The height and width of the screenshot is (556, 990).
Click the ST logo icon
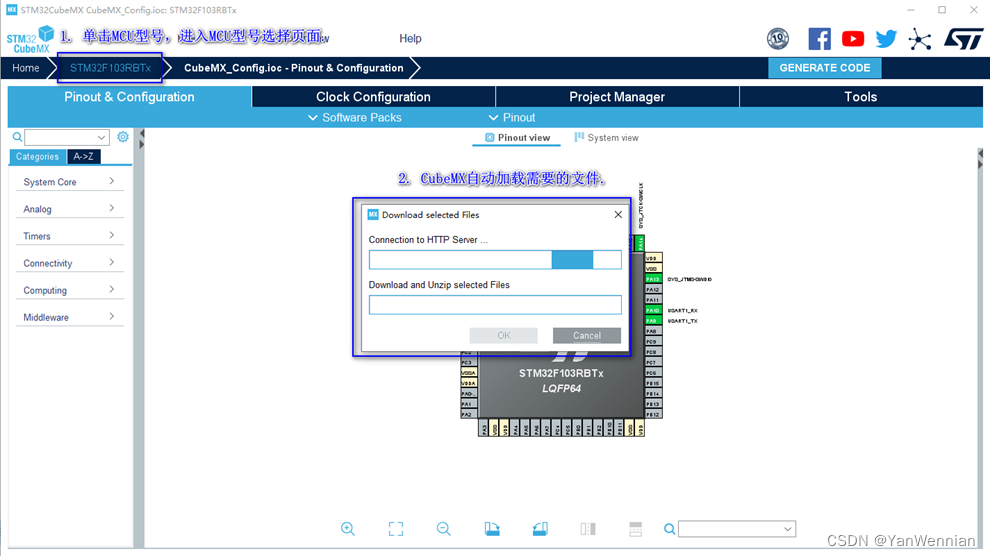coord(963,38)
